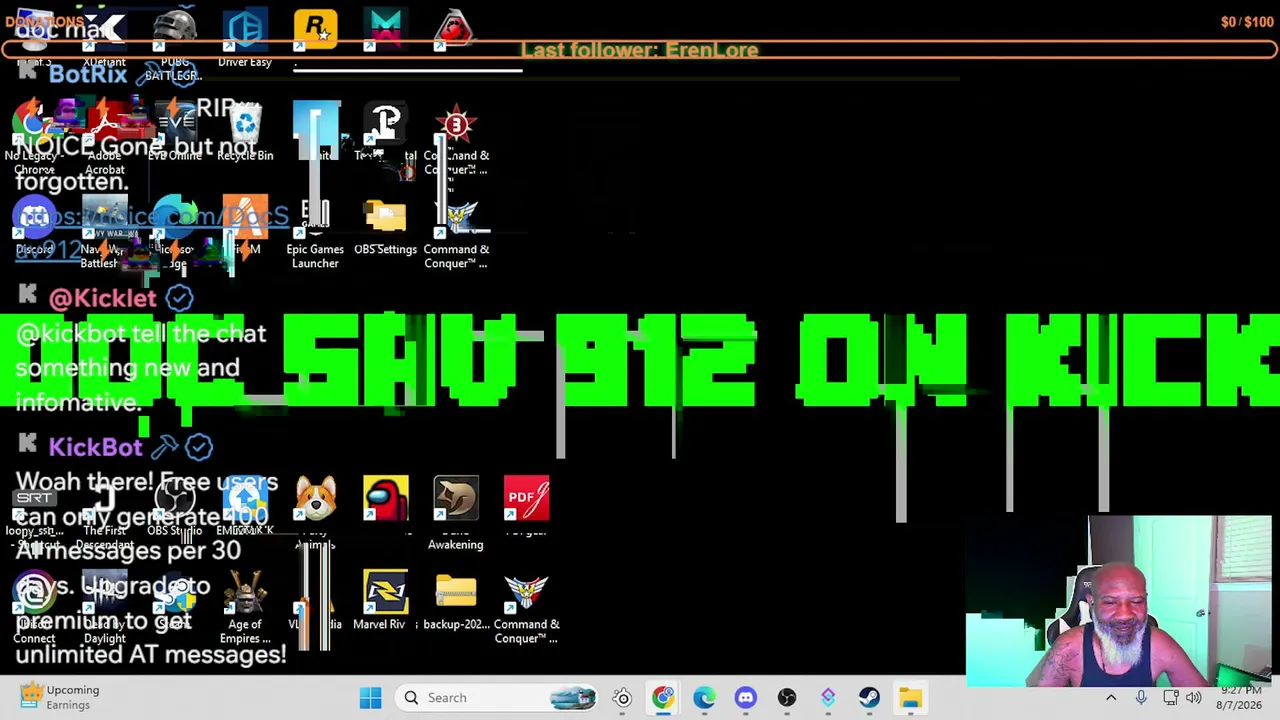The height and width of the screenshot is (720, 1280).
Task: Open the Marvel Rivals desktop shortcut
Action: 385,600
